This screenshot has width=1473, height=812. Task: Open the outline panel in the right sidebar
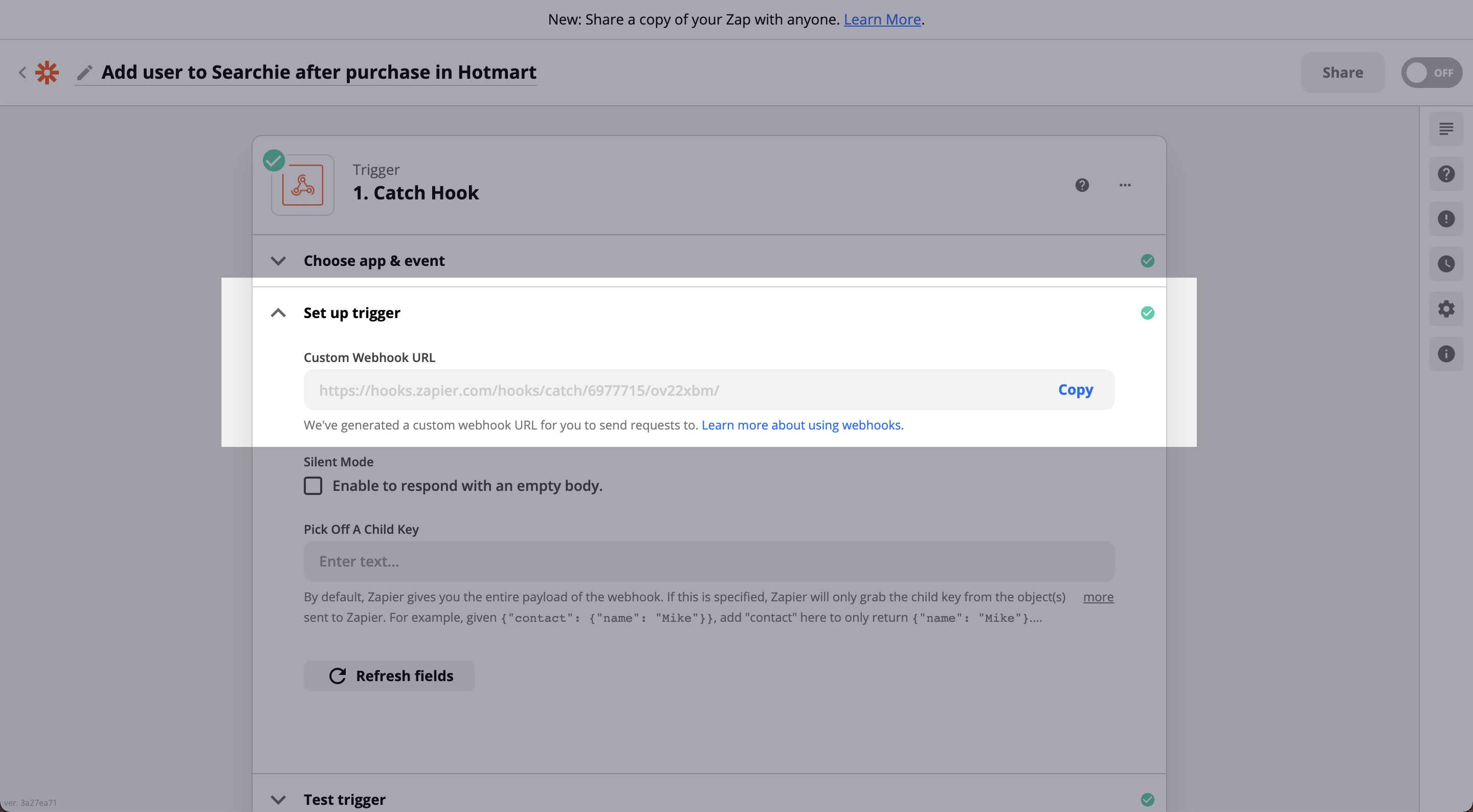point(1446,129)
